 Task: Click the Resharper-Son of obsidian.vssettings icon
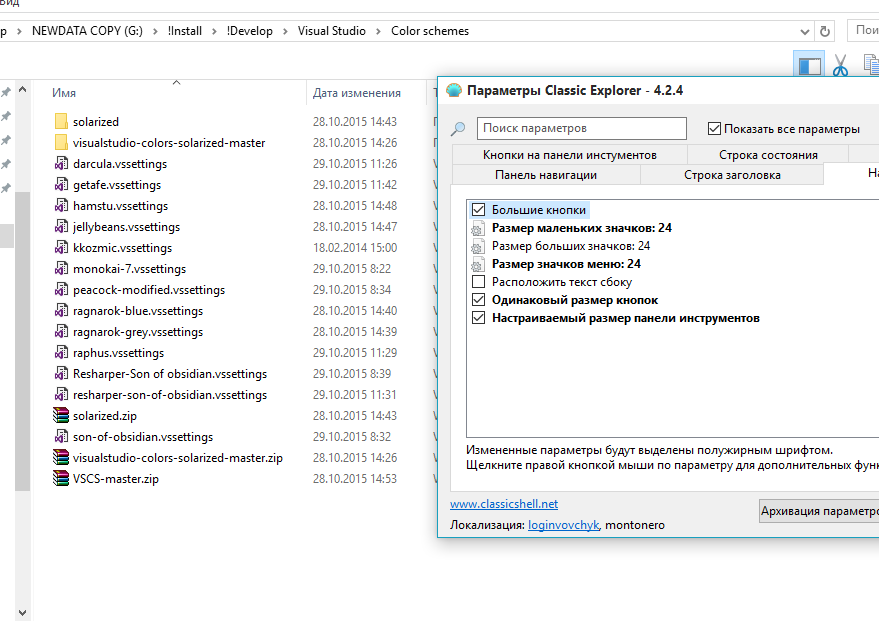pos(61,374)
